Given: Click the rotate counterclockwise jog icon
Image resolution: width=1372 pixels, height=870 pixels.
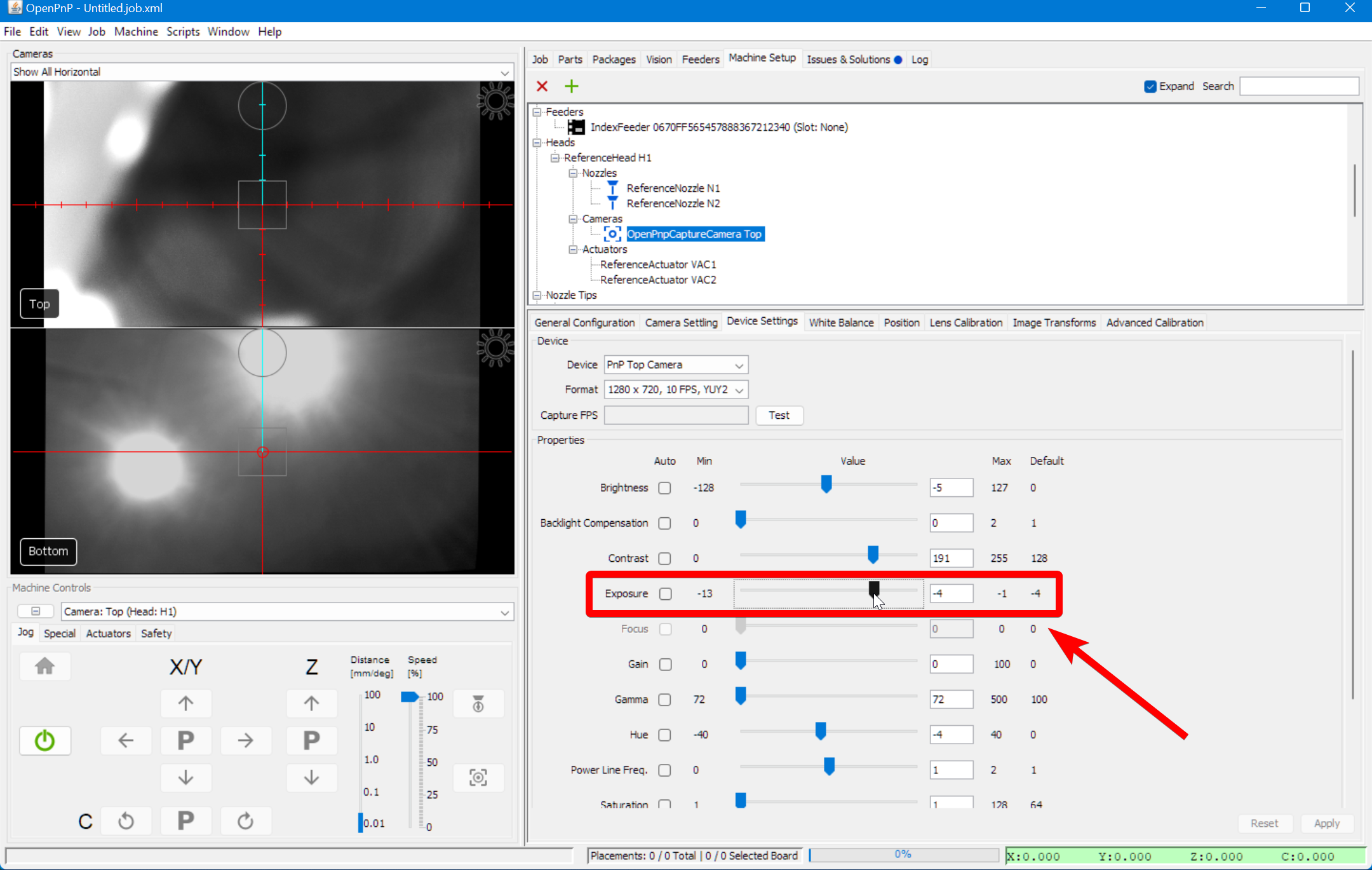Looking at the screenshot, I should 126,821.
